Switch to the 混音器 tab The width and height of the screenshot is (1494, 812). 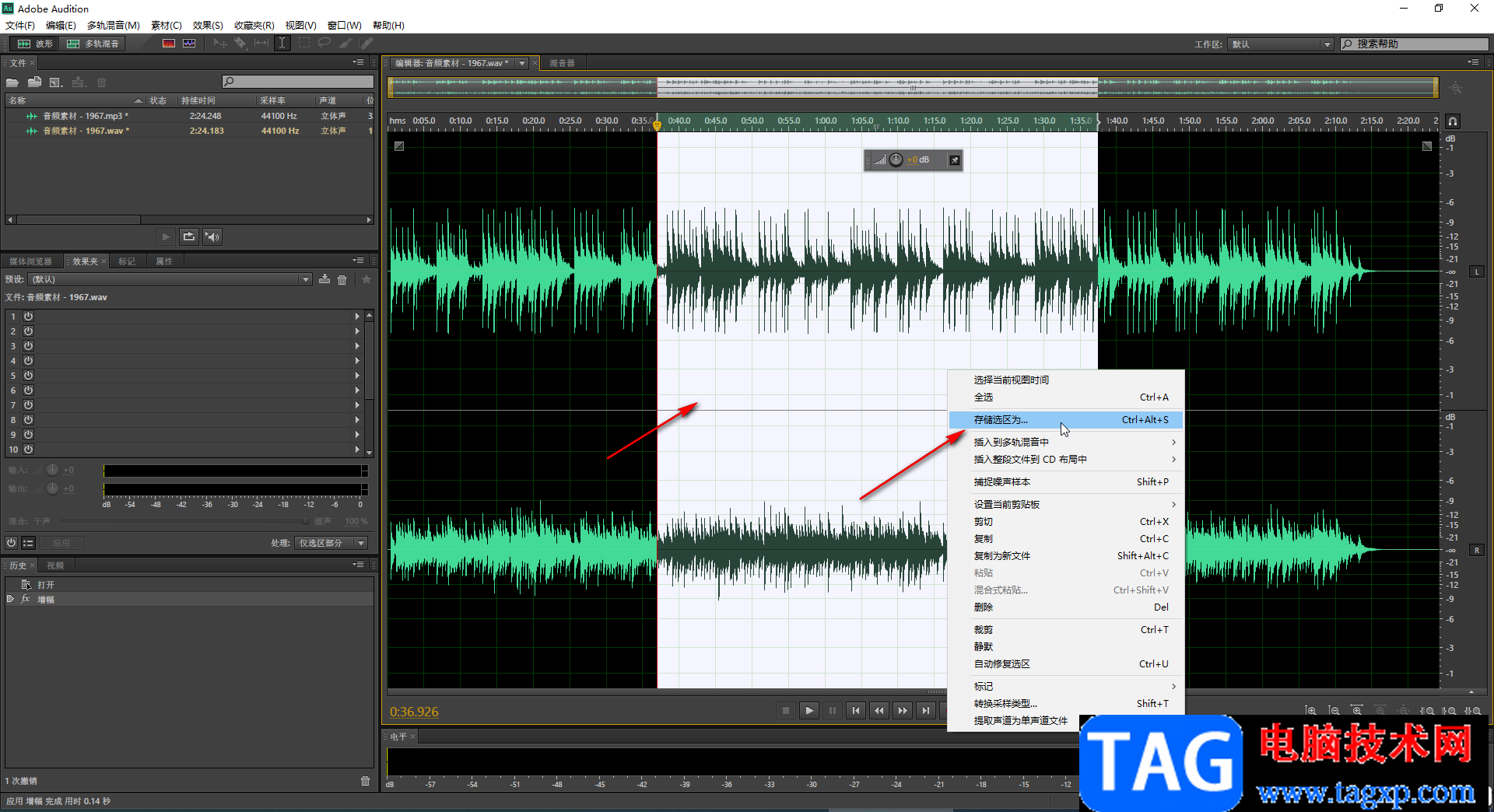pyautogui.click(x=562, y=63)
